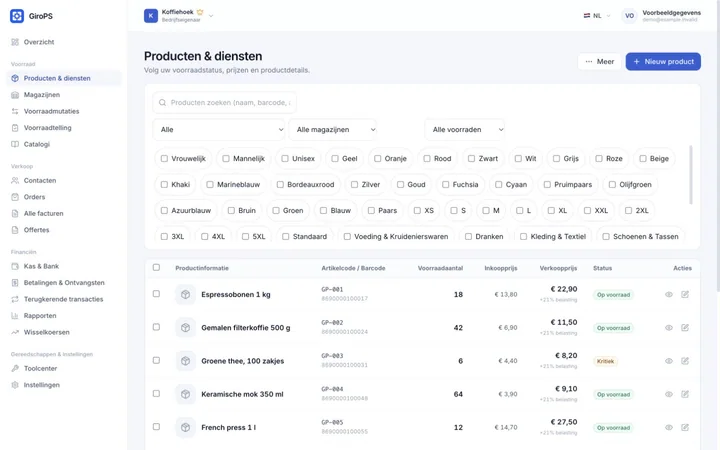Click the VO user avatar
Viewport: 720px width, 450px height.
point(629,16)
